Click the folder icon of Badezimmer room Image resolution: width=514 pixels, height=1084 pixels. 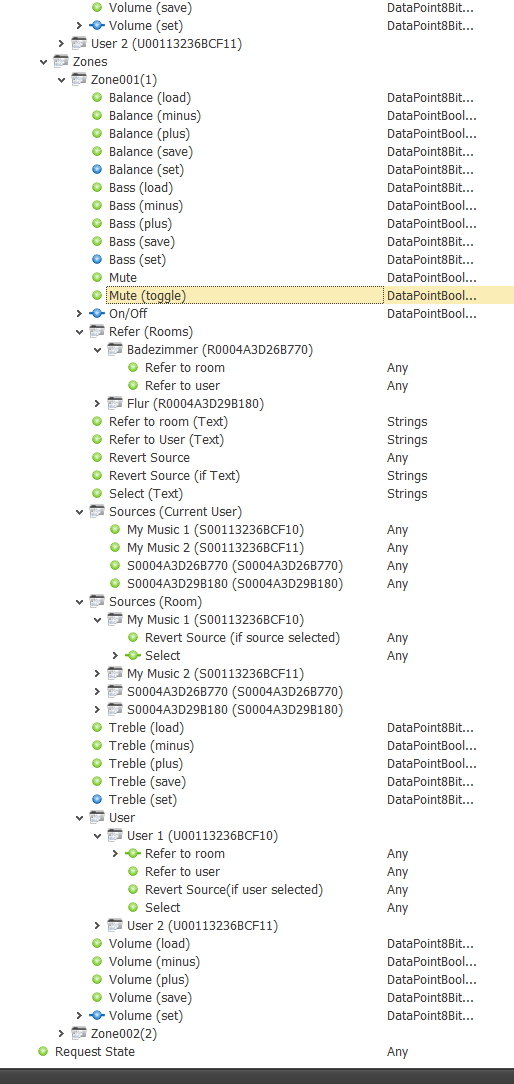pos(115,349)
